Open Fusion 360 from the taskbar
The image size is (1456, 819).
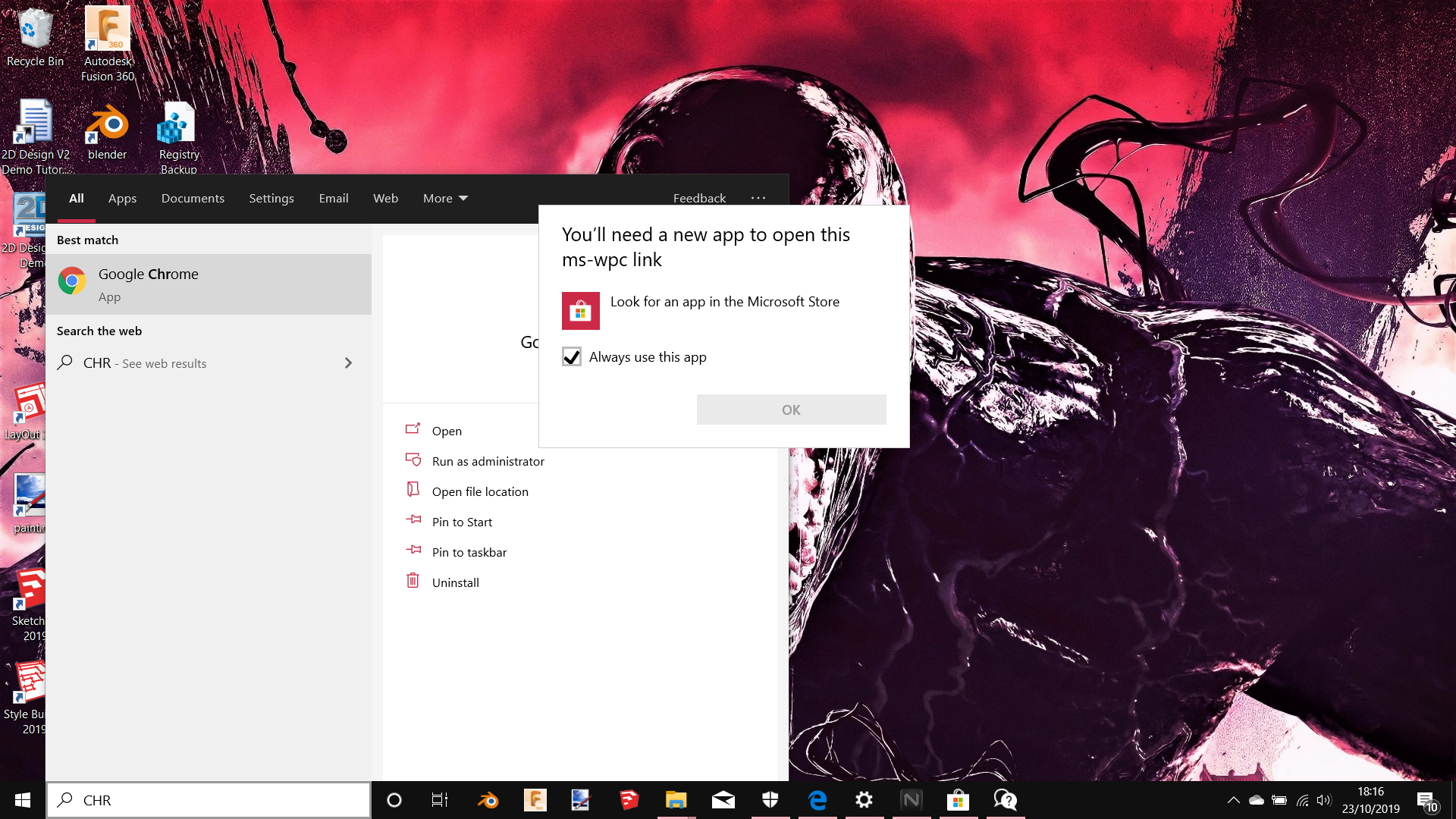pyautogui.click(x=535, y=800)
